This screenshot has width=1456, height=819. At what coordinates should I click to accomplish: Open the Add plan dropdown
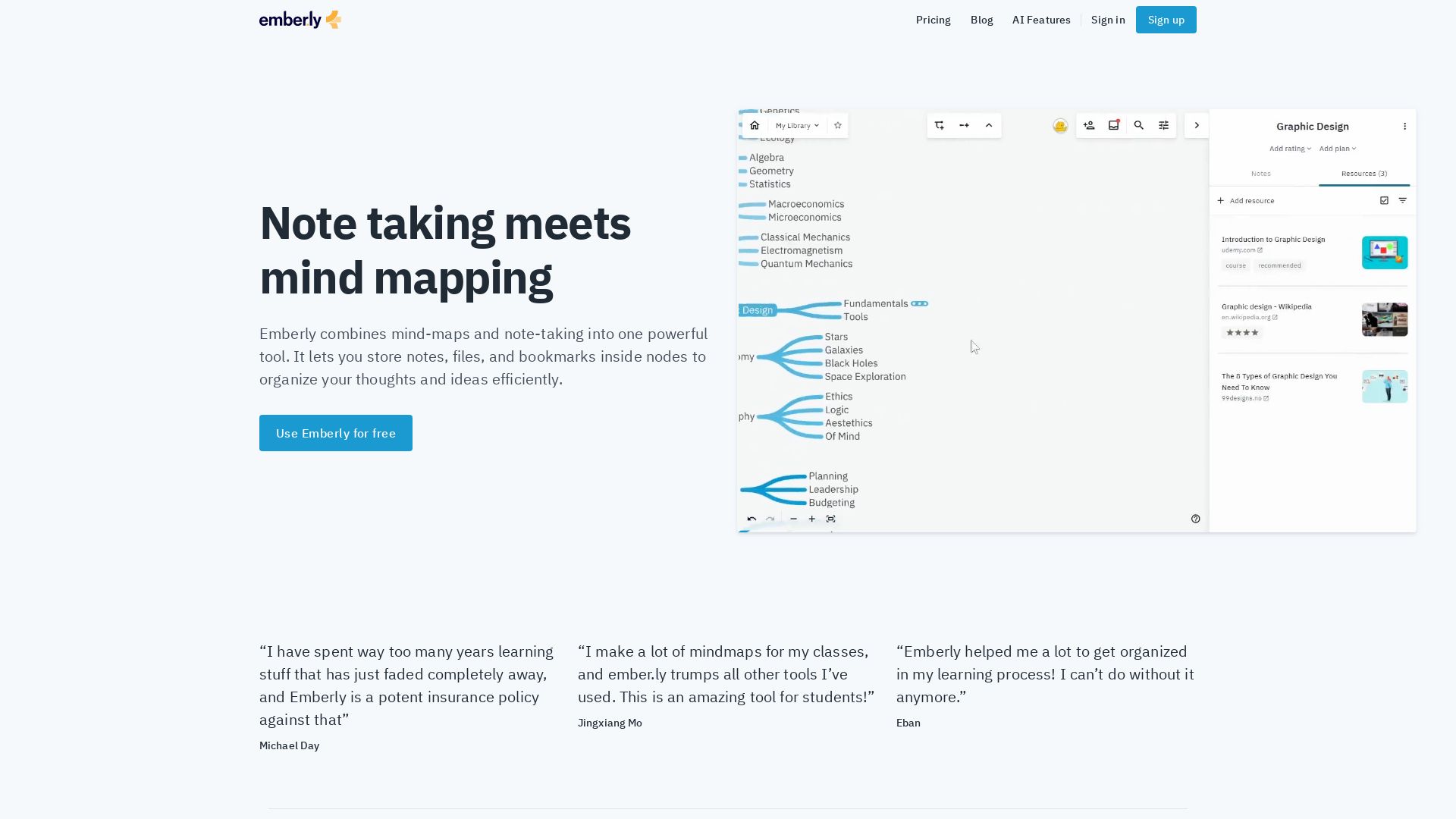click(1338, 148)
